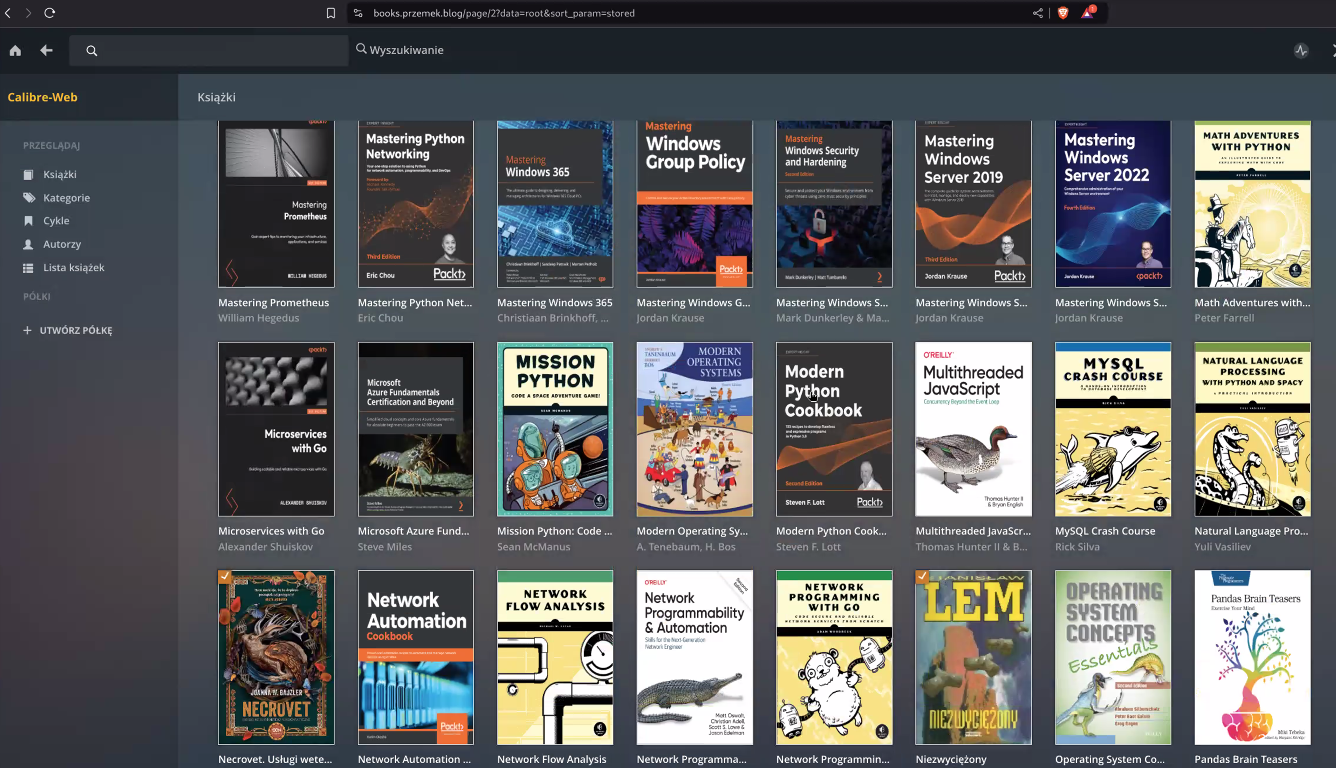Open Mastering Prometheus book cover
1336x768 pixels.
click(x=276, y=204)
